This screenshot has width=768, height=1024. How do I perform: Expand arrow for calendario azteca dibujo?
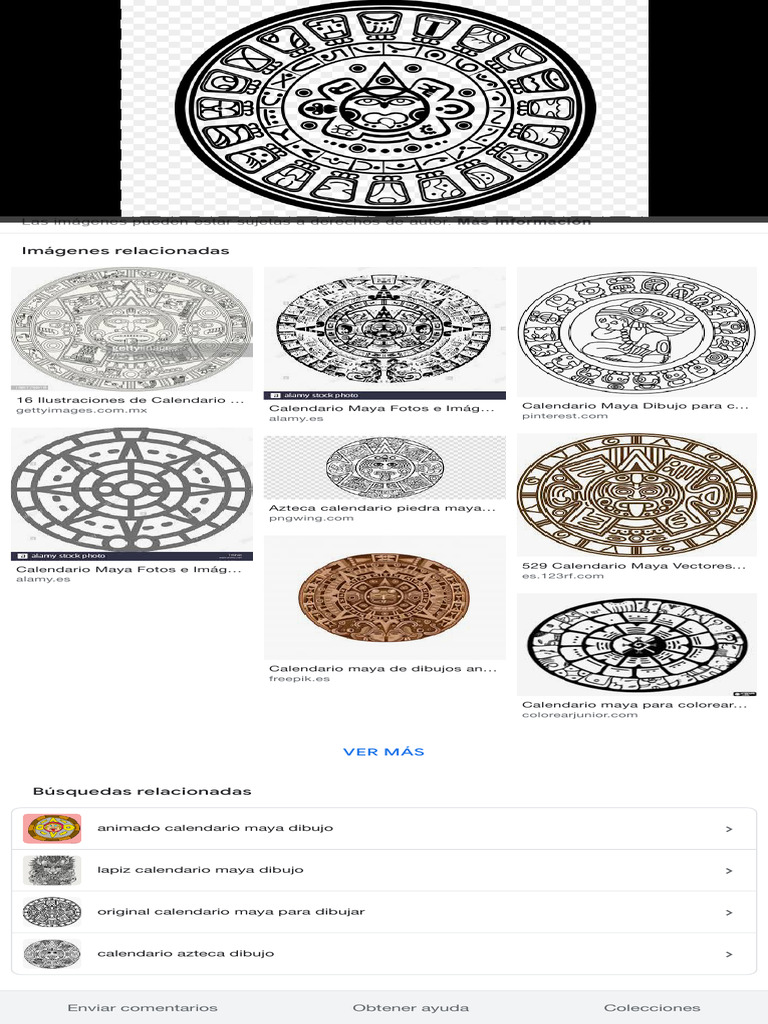(x=729, y=954)
